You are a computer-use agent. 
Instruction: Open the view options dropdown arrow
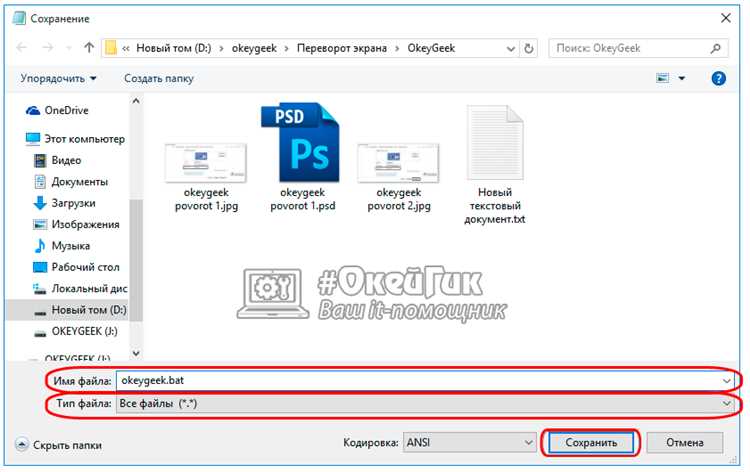pyautogui.click(x=682, y=78)
